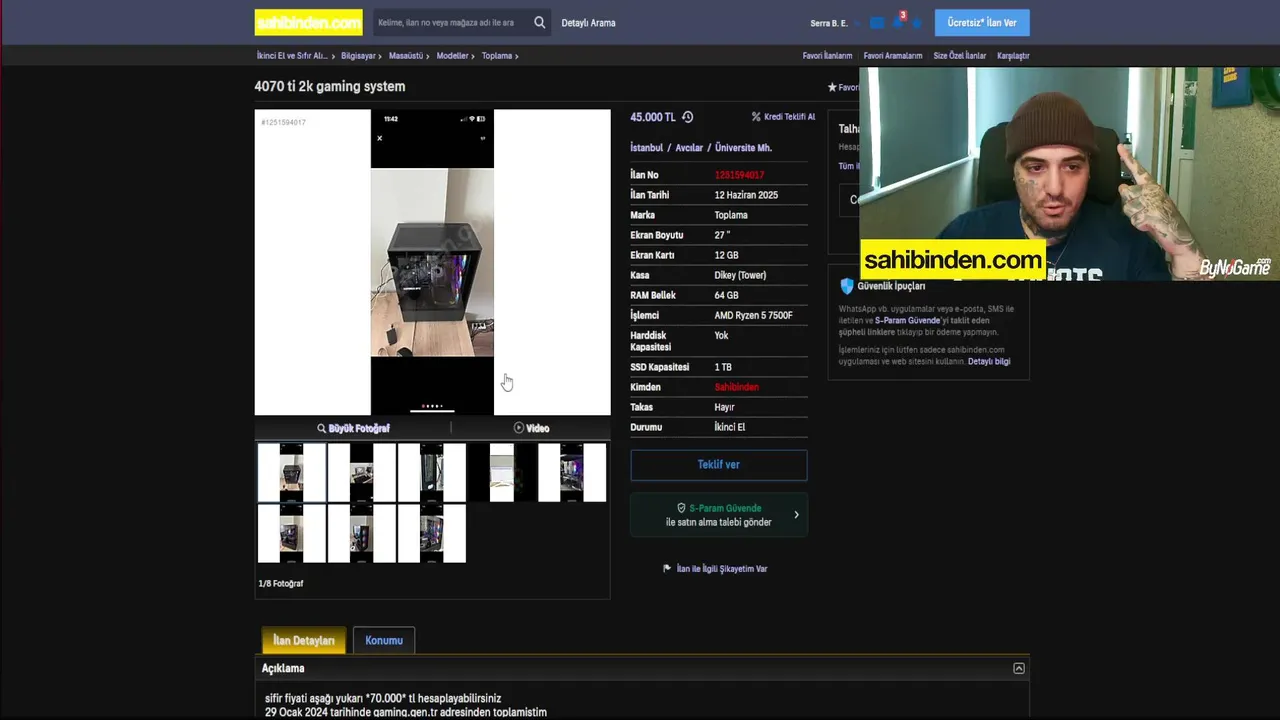
Task: Focus the listing search input field
Action: tap(452, 22)
